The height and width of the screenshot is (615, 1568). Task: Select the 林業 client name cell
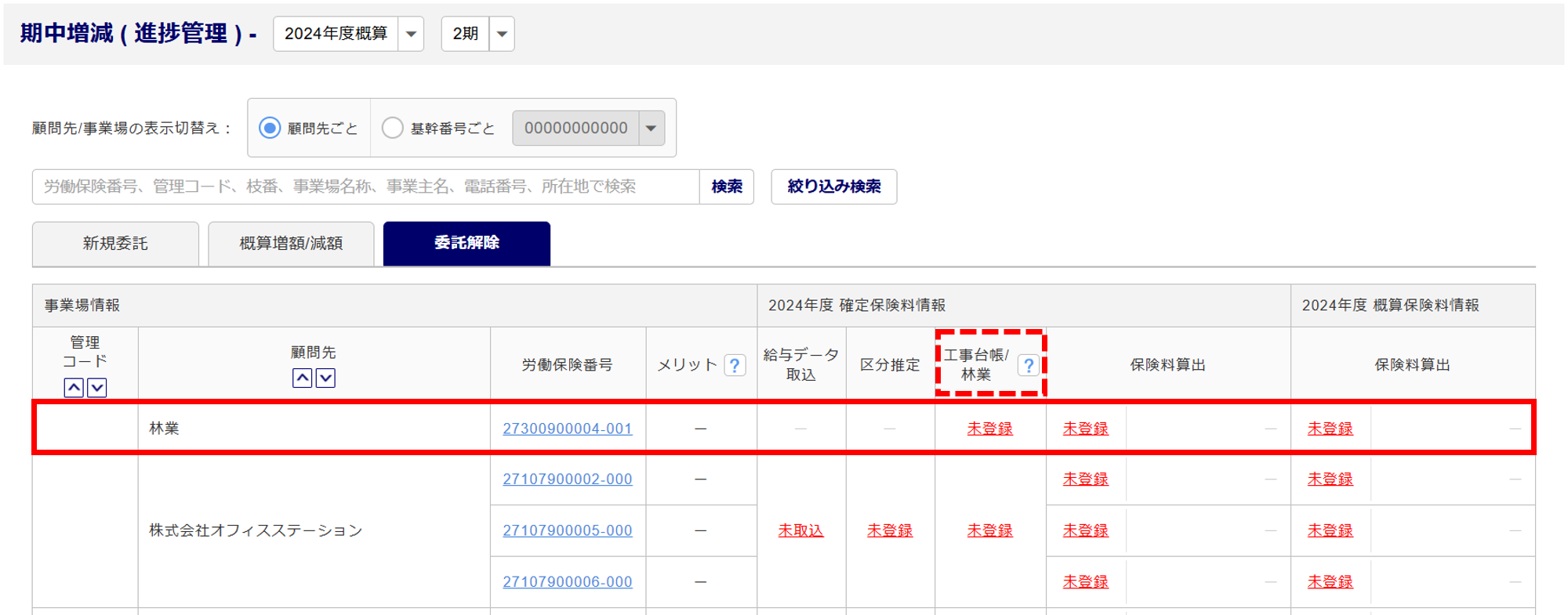tap(314, 429)
